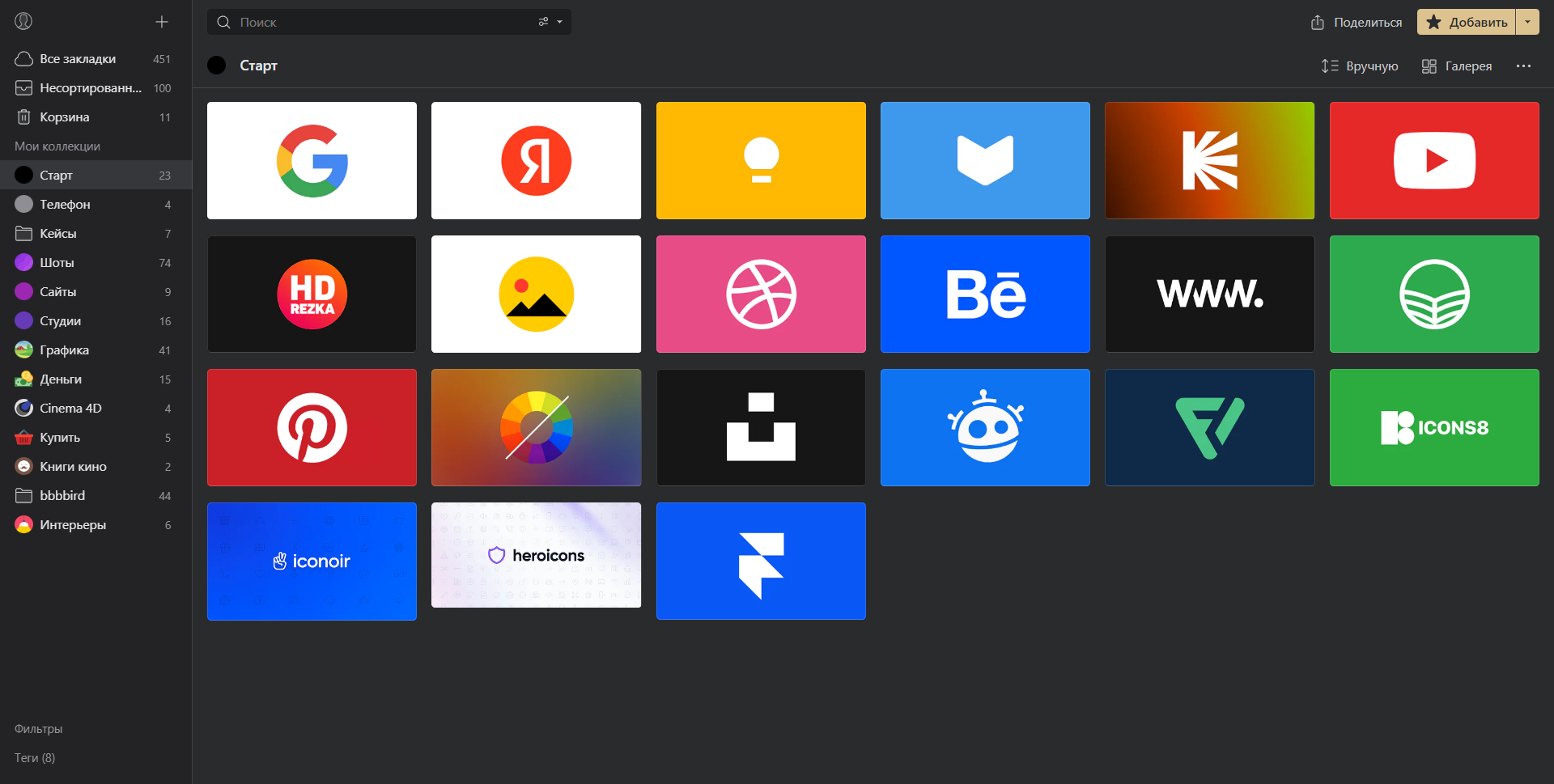
Task: Select the Сайты collection
Action: coord(96,291)
